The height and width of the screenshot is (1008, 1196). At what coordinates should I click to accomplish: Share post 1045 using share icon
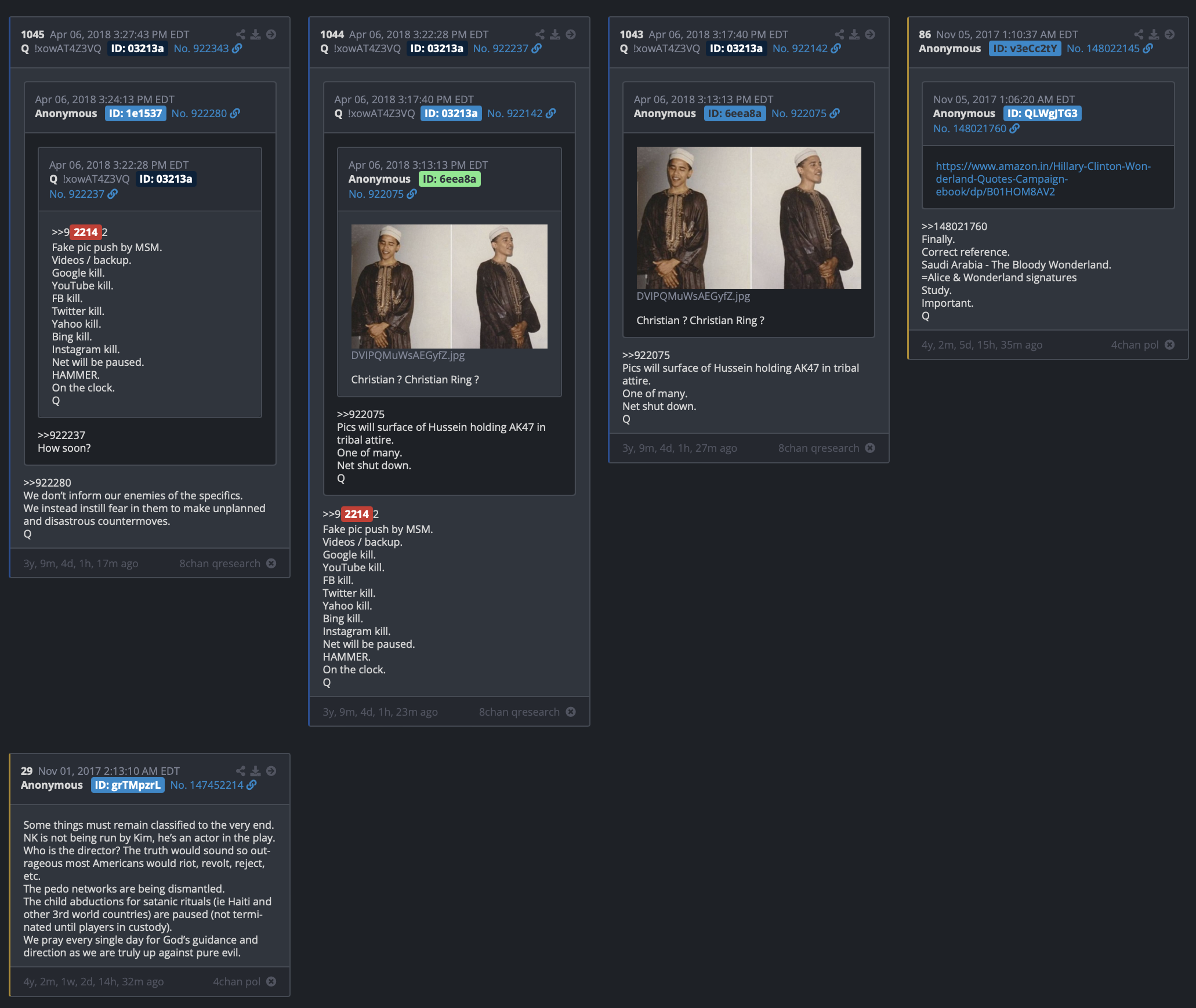[x=240, y=34]
